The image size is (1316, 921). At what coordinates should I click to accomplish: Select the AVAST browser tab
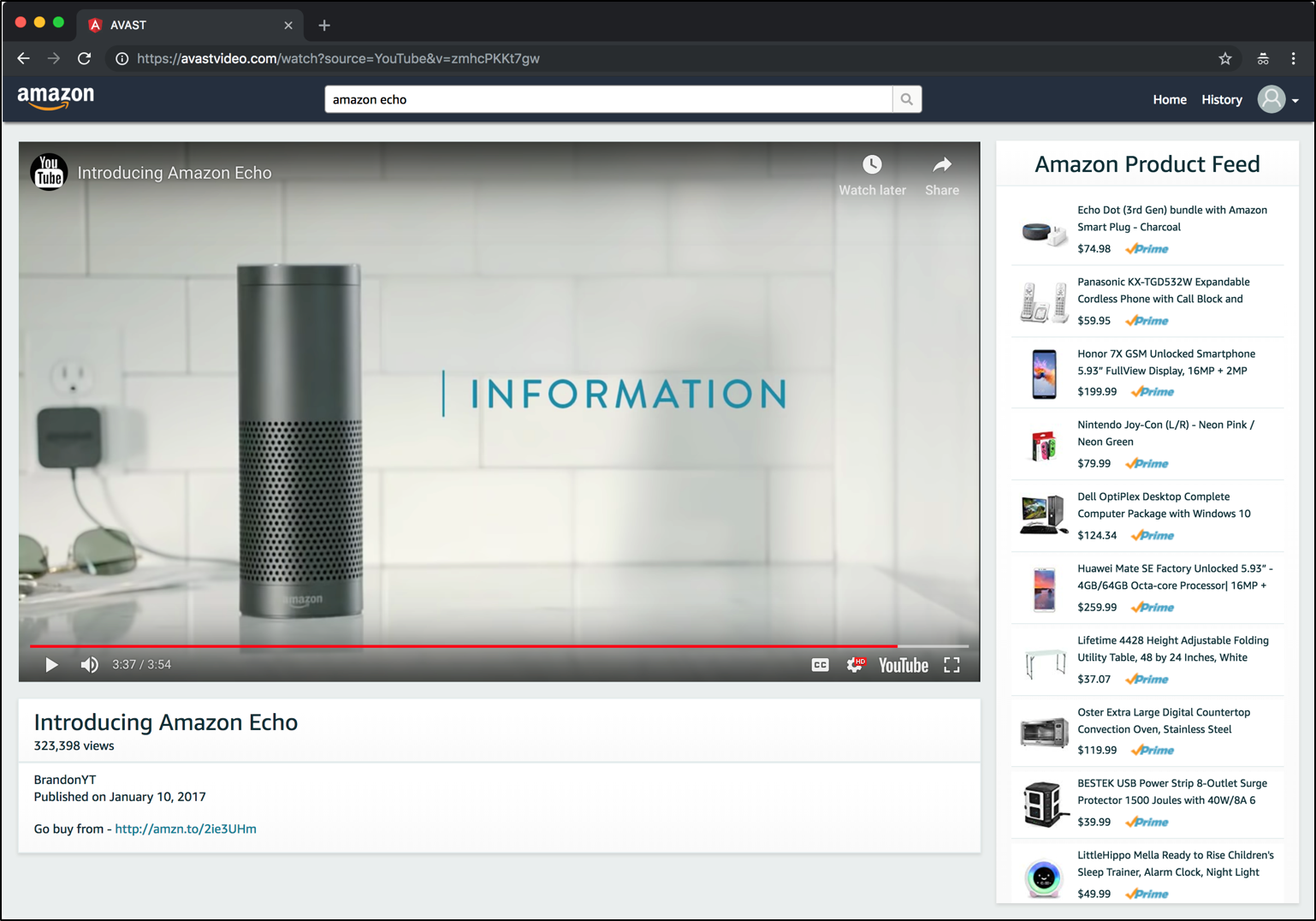coord(190,25)
